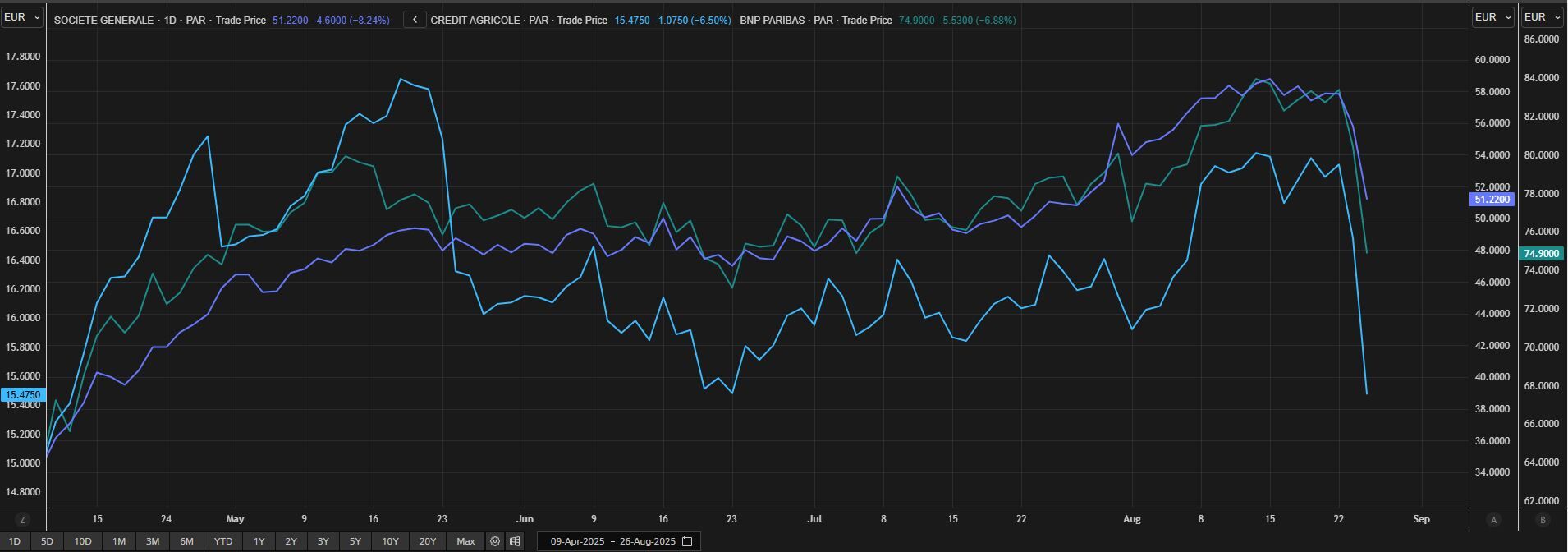Viewport: 1568px width, 552px height.
Task: Click the May label on time axis
Action: pyautogui.click(x=235, y=519)
